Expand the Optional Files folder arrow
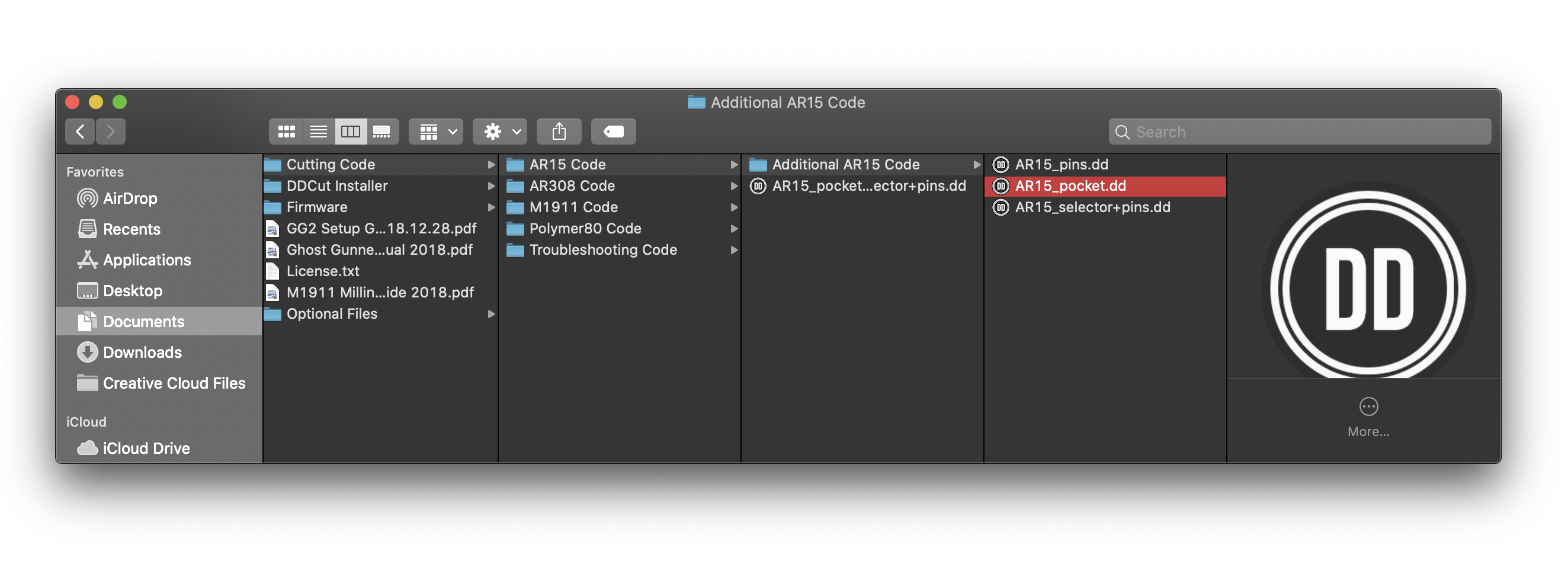1568x567 pixels. [x=490, y=313]
